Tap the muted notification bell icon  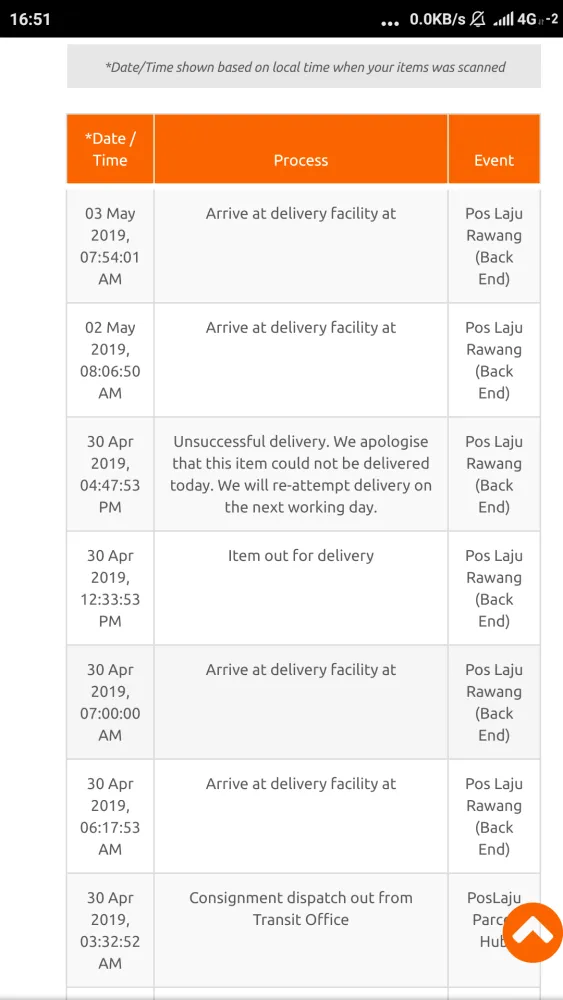[x=478, y=20]
